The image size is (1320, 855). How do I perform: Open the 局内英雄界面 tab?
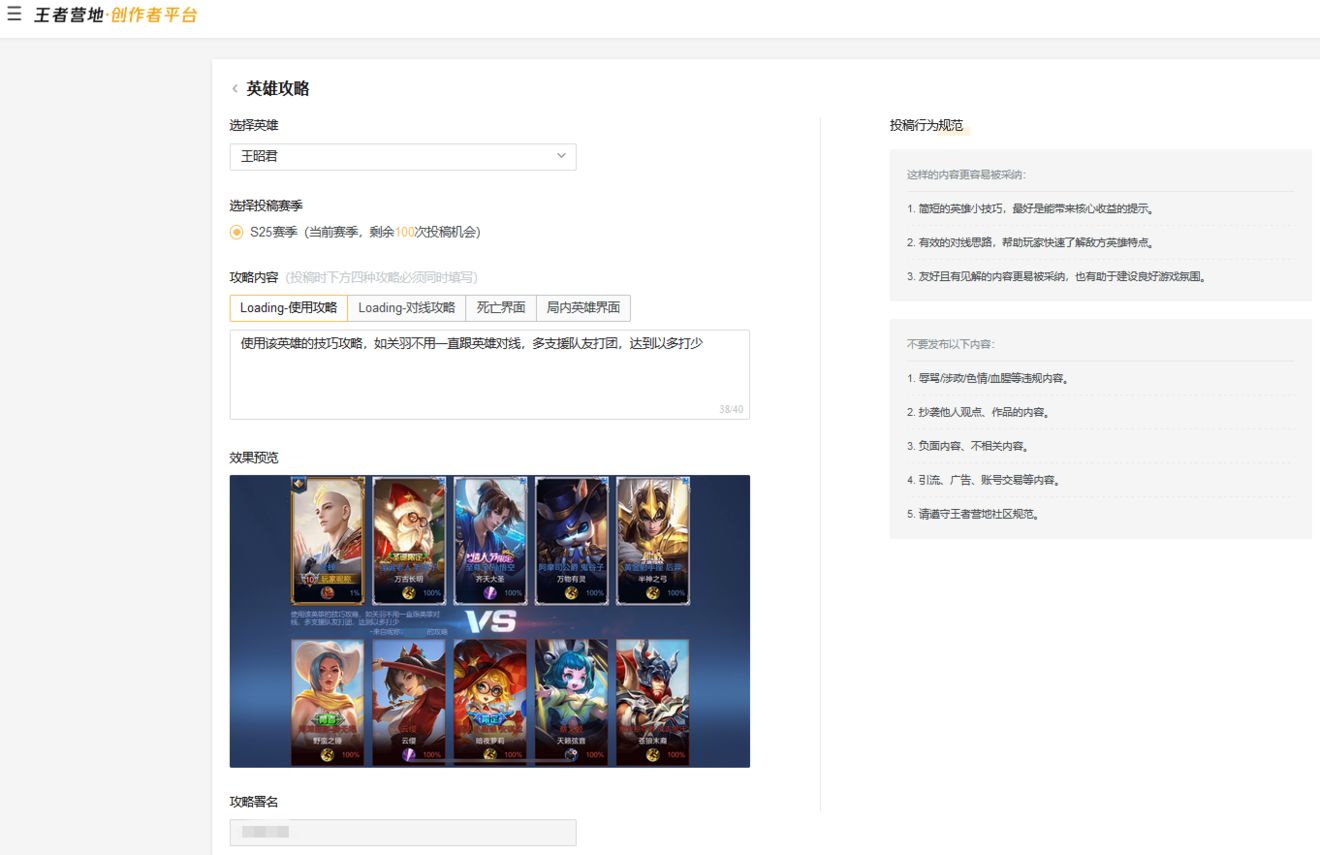[583, 308]
